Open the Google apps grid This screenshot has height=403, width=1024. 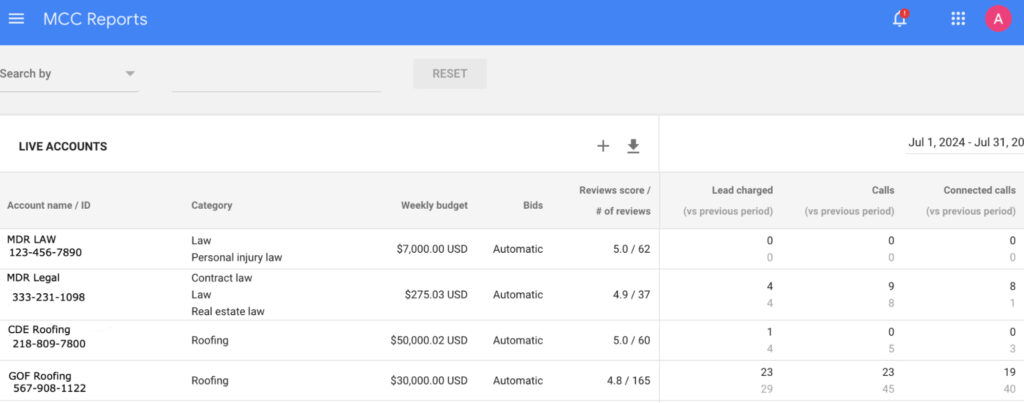[x=958, y=19]
